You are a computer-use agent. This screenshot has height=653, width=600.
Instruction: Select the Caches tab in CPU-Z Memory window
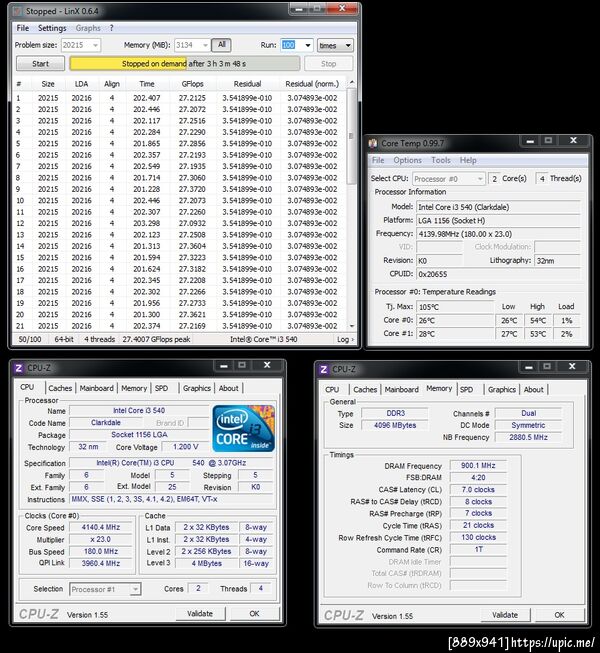coord(365,389)
